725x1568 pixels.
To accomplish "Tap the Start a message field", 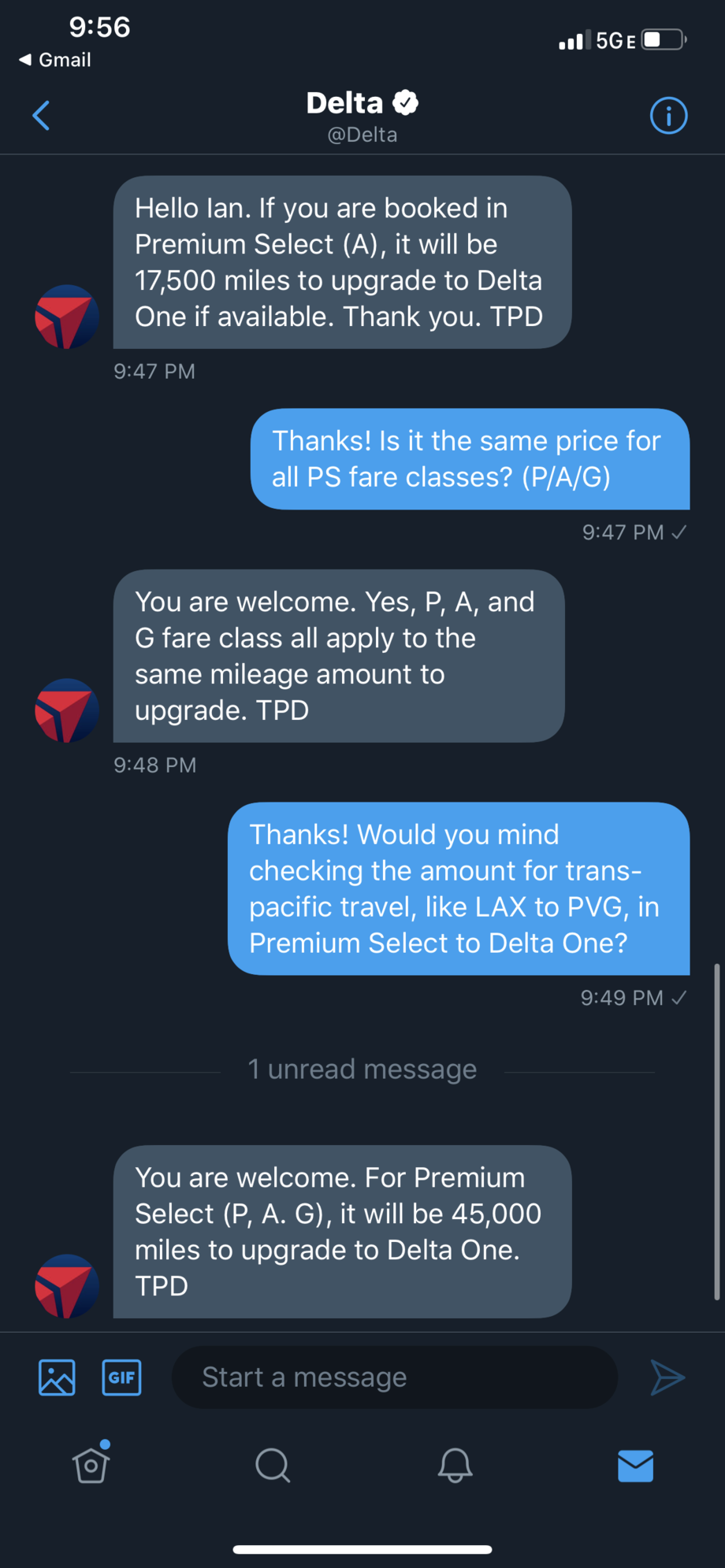I will point(394,1377).
